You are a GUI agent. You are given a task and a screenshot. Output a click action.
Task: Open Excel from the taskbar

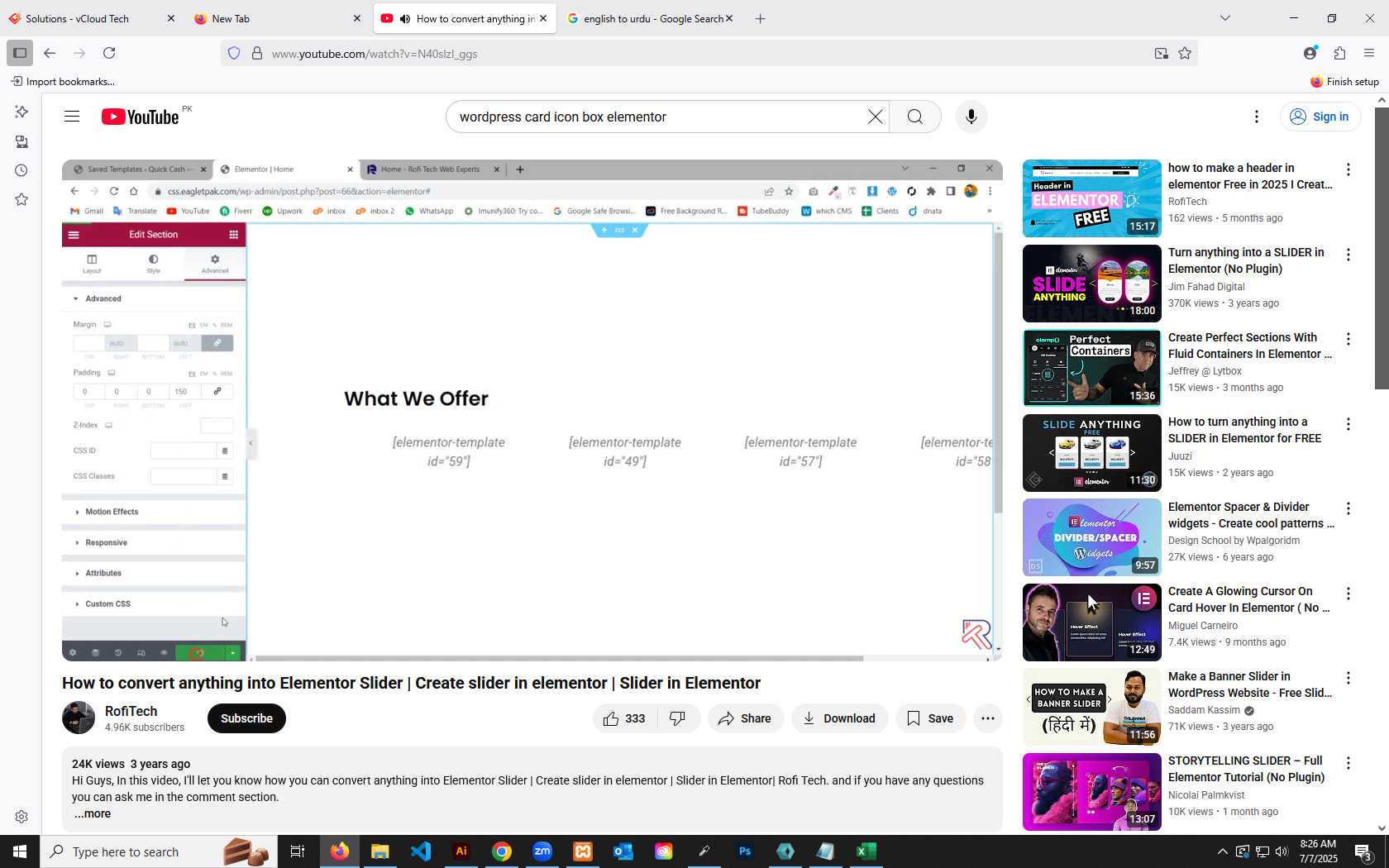click(x=866, y=851)
